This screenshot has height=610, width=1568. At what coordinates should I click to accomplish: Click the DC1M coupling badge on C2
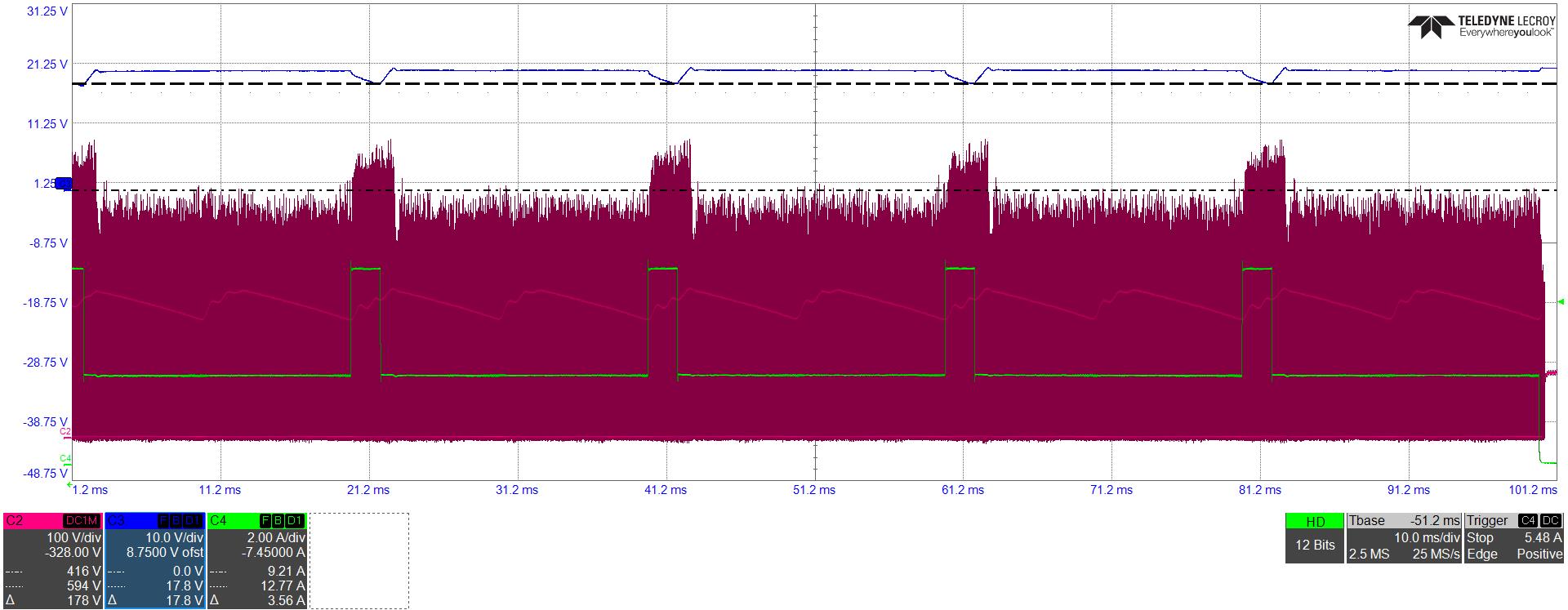(82, 521)
